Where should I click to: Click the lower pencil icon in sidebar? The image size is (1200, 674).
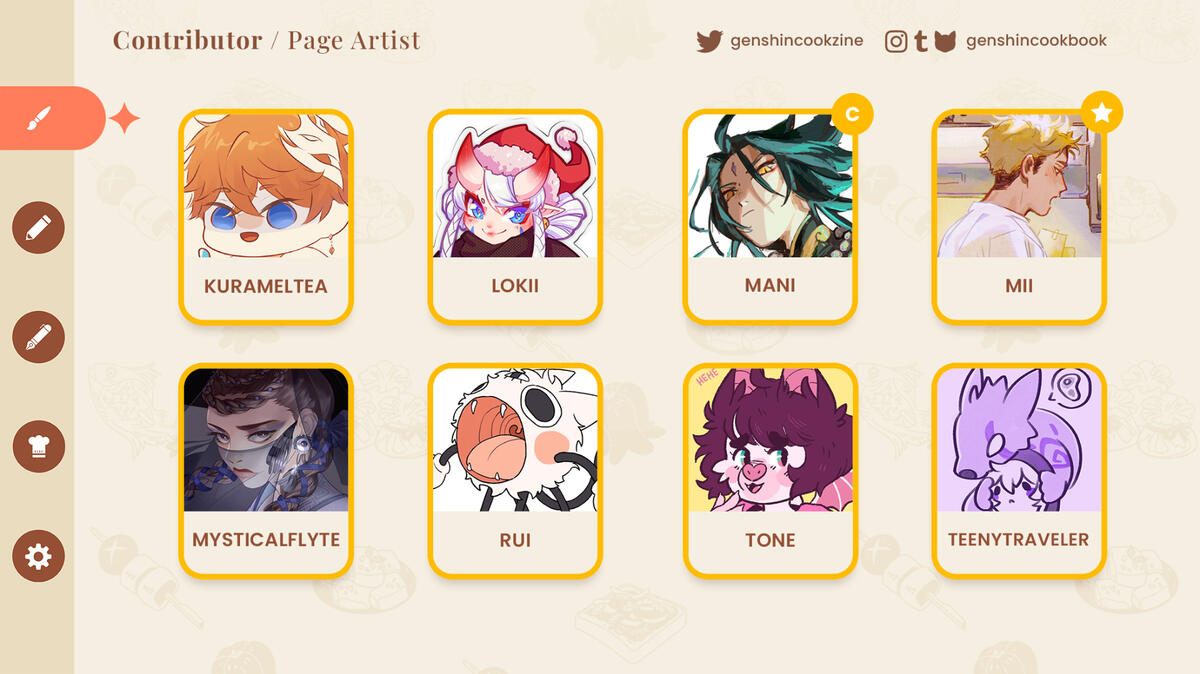[x=38, y=337]
